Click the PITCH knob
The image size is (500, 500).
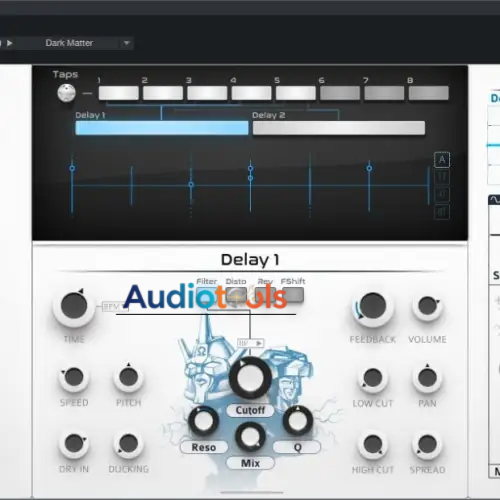click(129, 377)
